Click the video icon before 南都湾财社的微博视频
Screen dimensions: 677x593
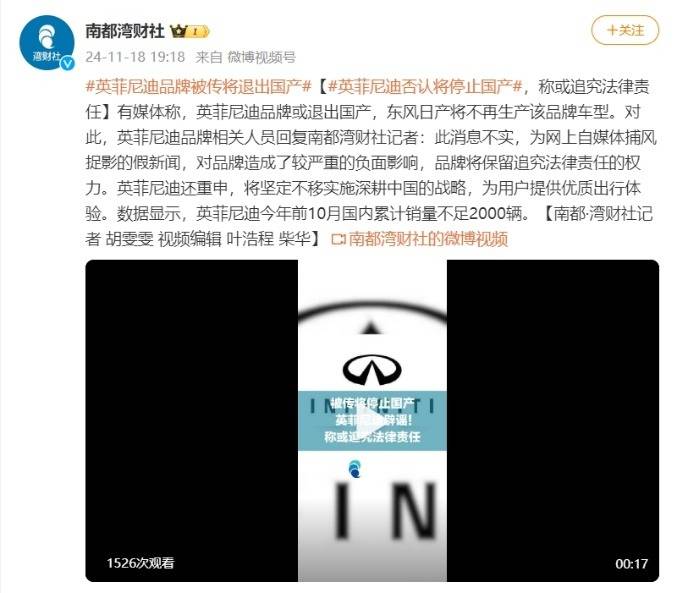(338, 239)
